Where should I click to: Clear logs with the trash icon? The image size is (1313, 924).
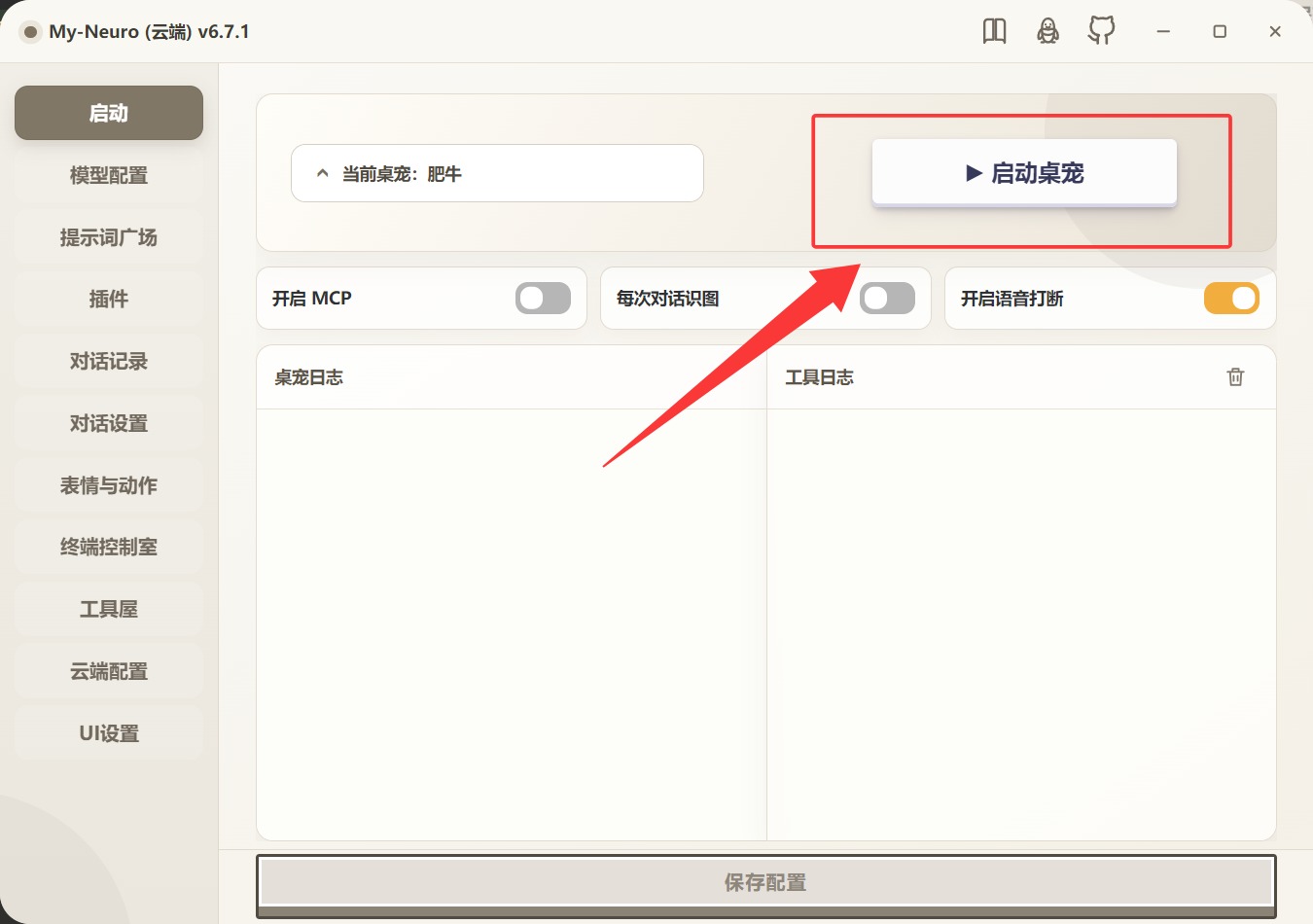pos(1235,377)
